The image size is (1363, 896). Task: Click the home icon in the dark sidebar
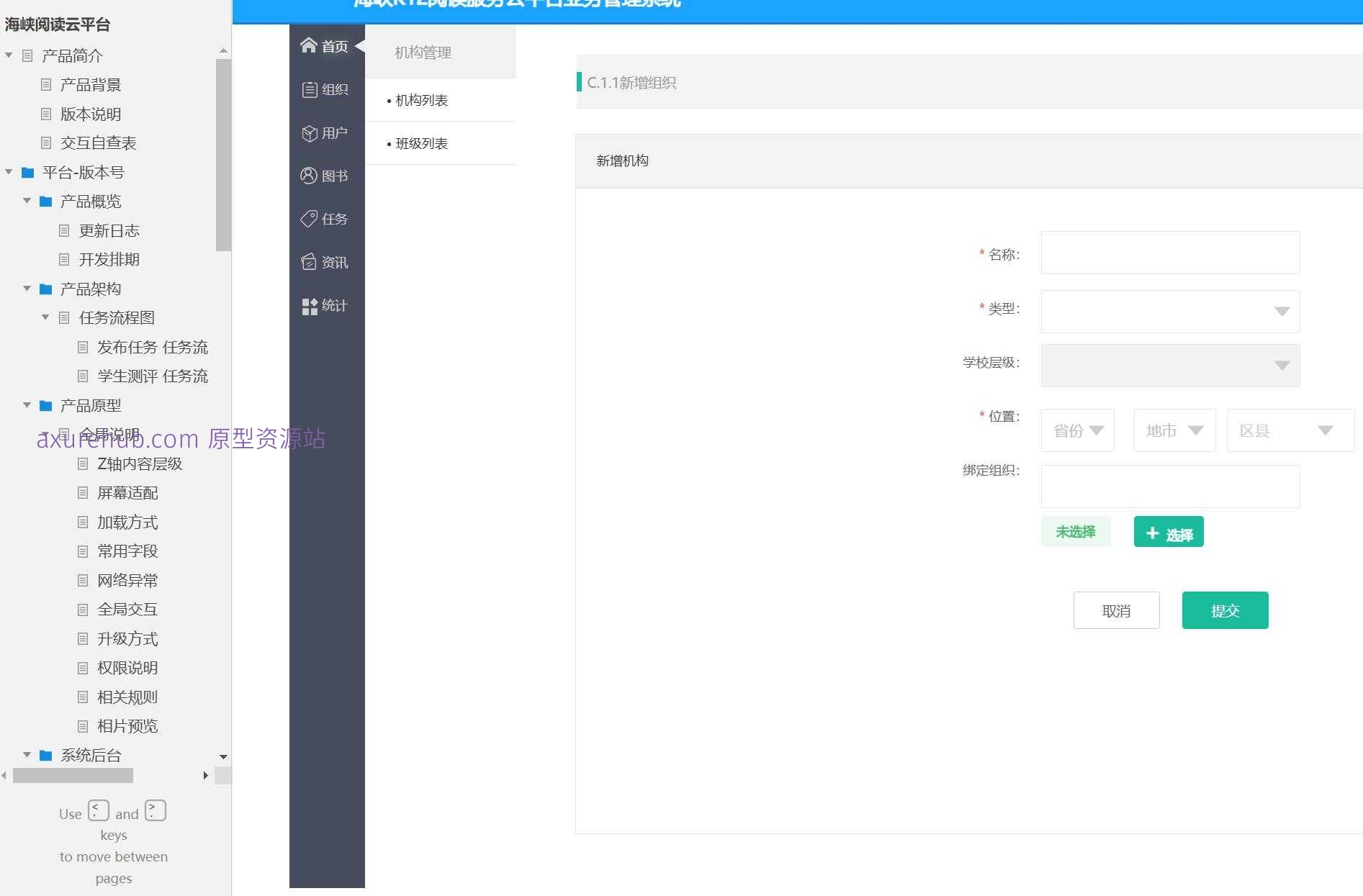309,46
